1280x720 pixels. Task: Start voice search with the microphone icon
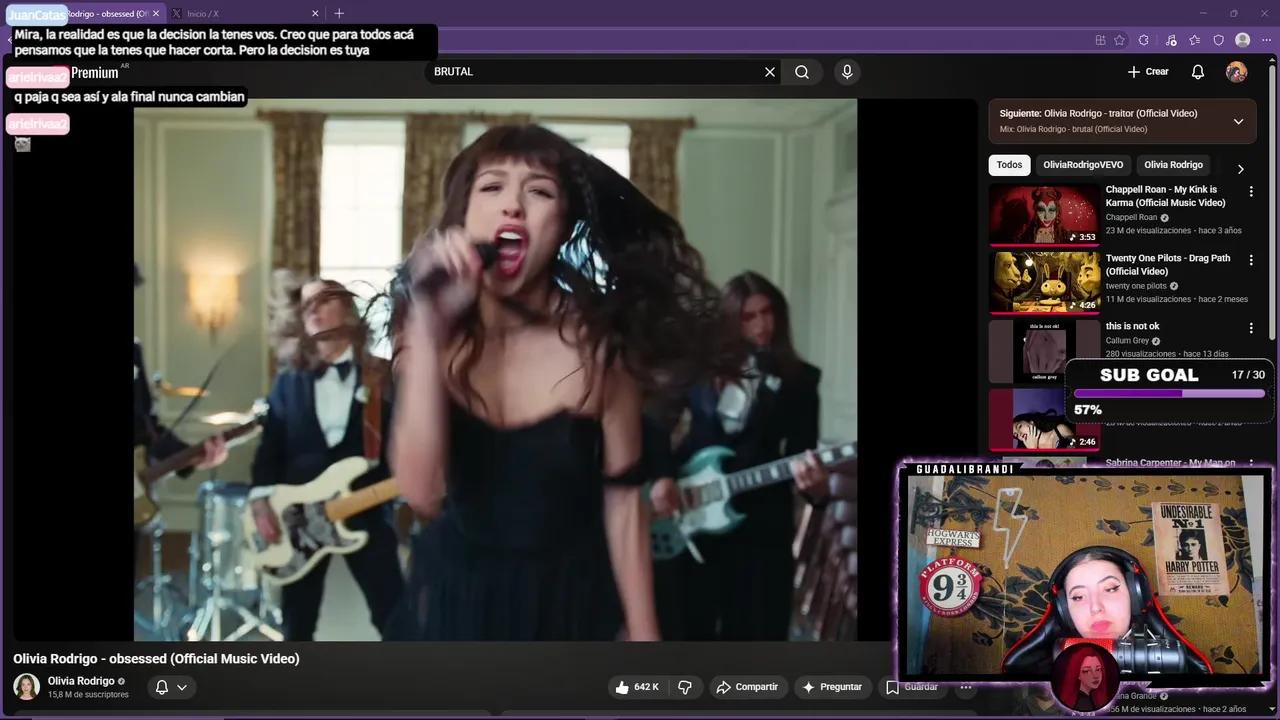tap(847, 72)
